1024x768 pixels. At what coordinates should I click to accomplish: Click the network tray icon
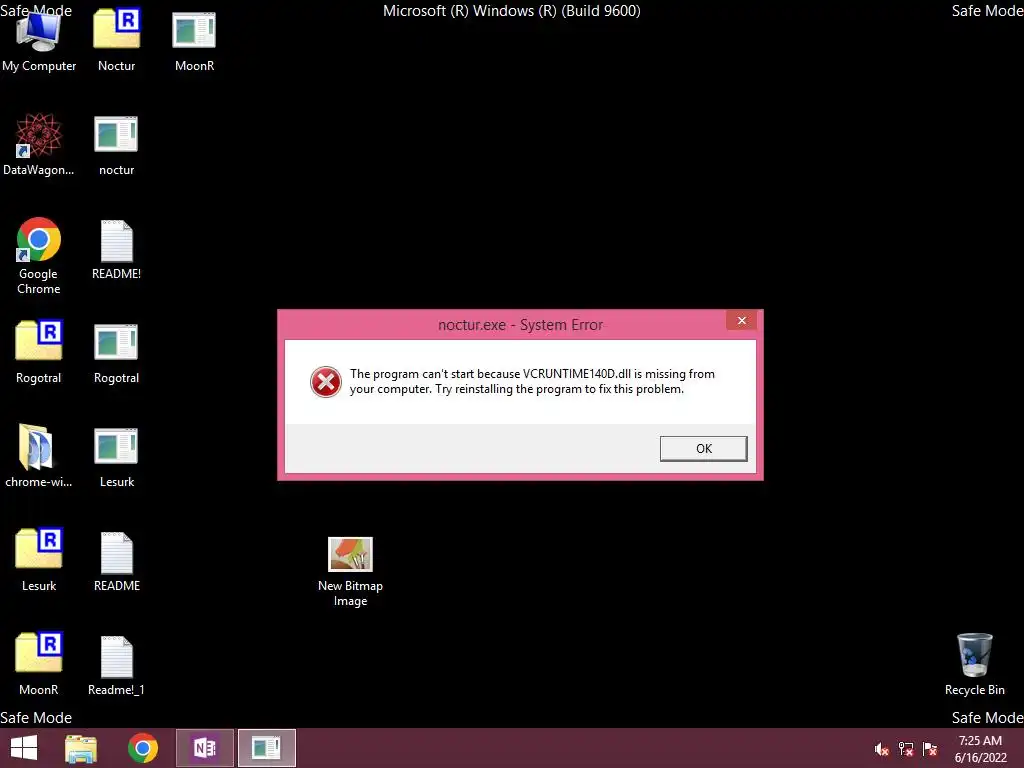906,749
